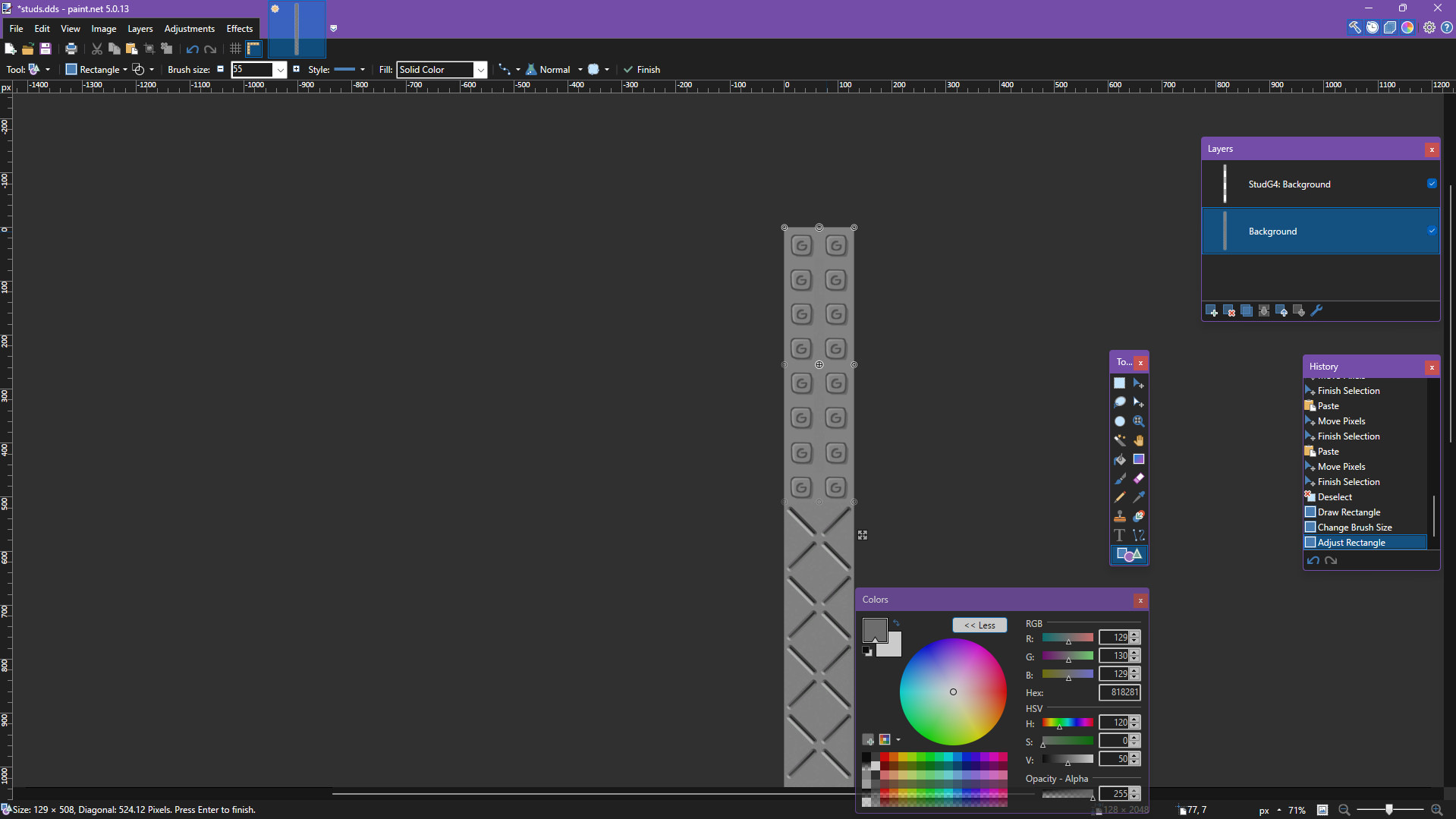This screenshot has width=1456, height=819.
Task: Select the Clone Stamp tool
Action: click(1119, 516)
